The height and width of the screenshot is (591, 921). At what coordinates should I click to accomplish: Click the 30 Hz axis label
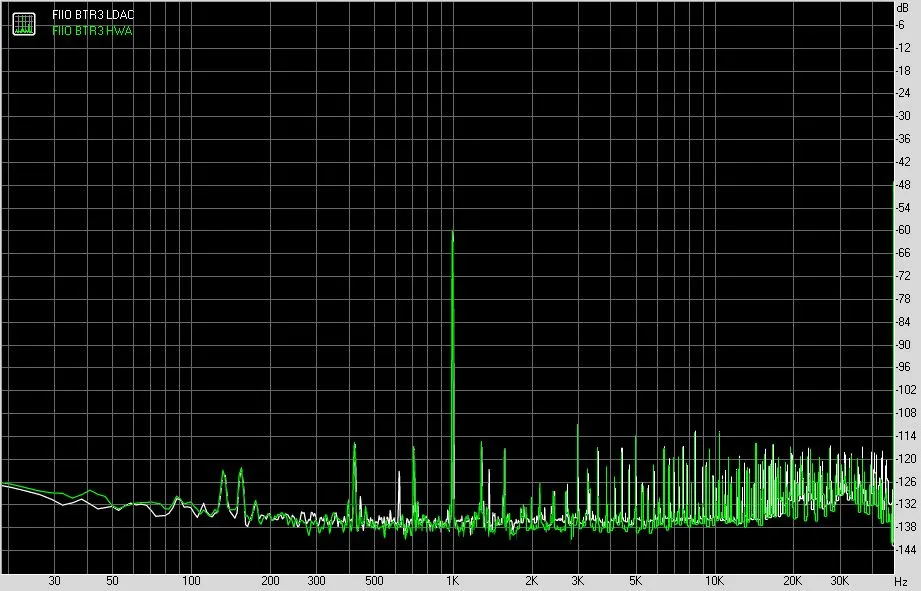pyautogui.click(x=55, y=581)
